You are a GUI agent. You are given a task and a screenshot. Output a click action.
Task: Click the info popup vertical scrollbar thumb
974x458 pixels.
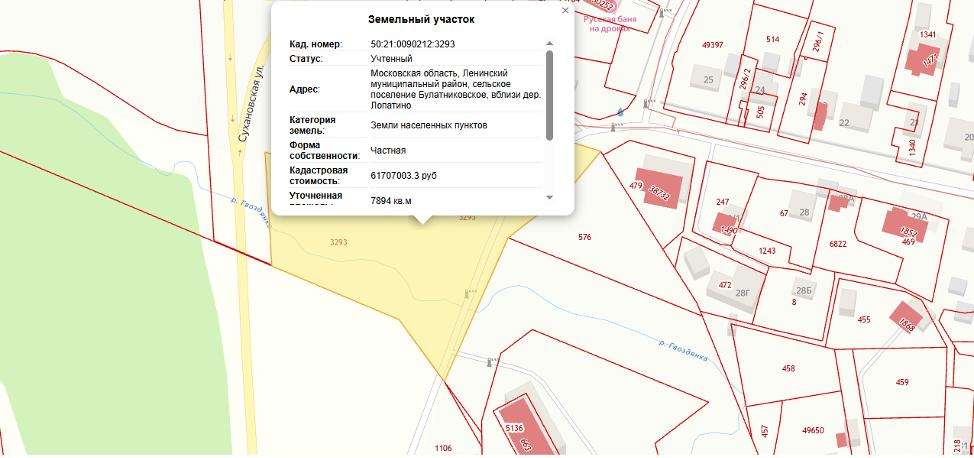click(549, 95)
